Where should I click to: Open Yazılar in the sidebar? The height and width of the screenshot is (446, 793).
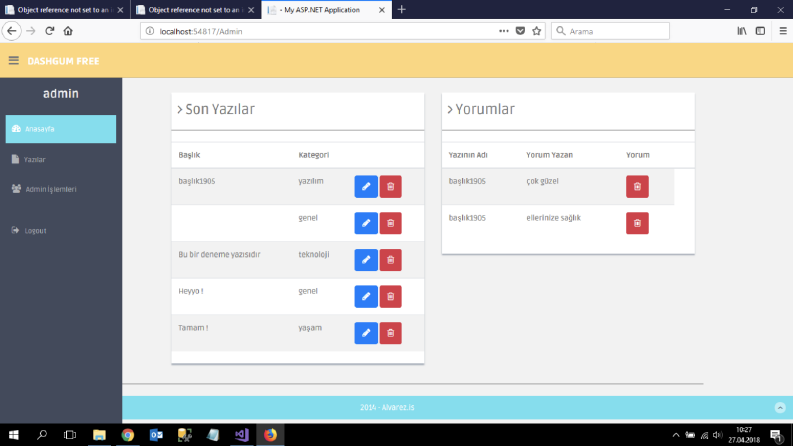click(61, 159)
